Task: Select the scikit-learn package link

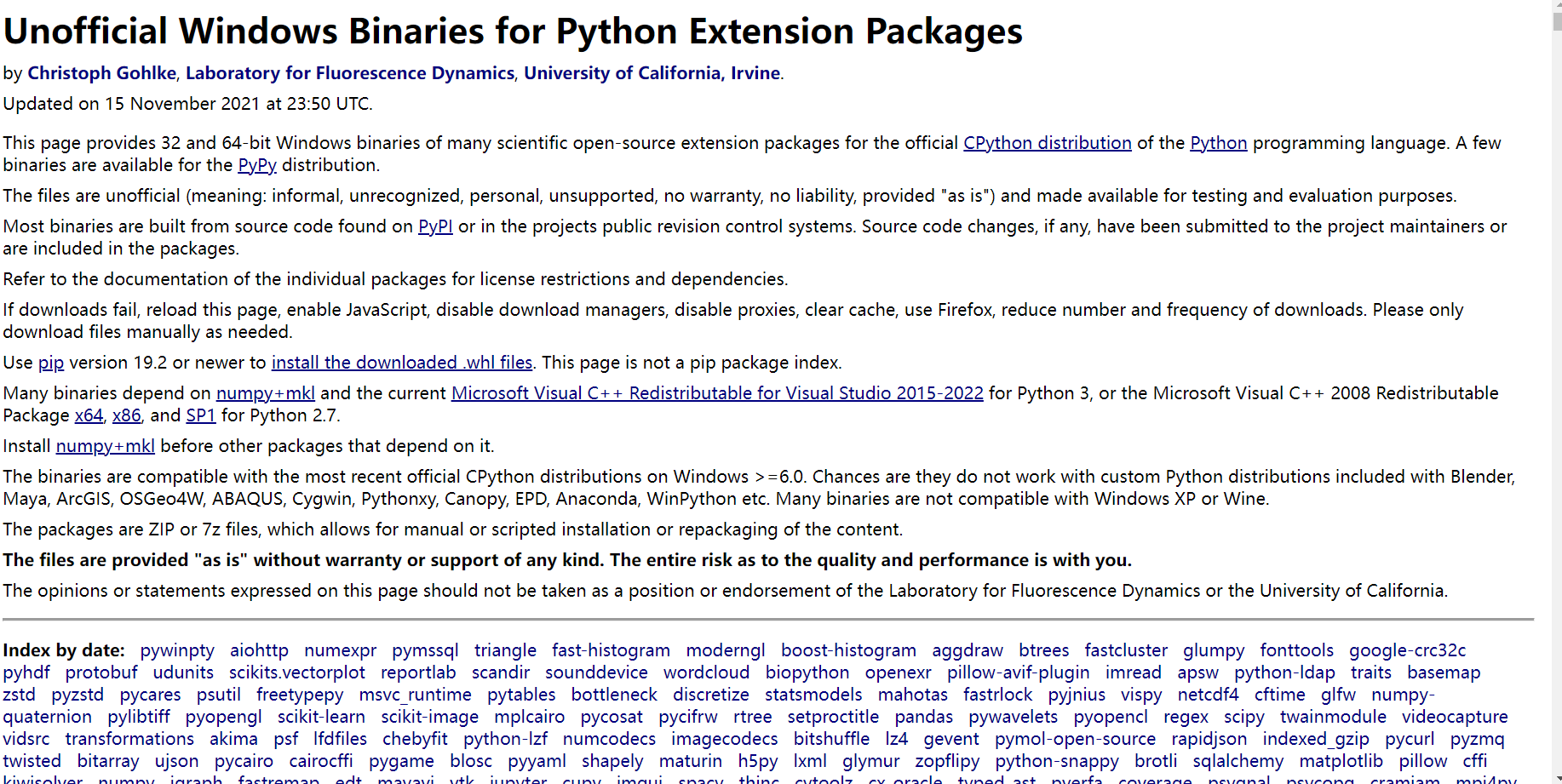Action: pos(321,717)
